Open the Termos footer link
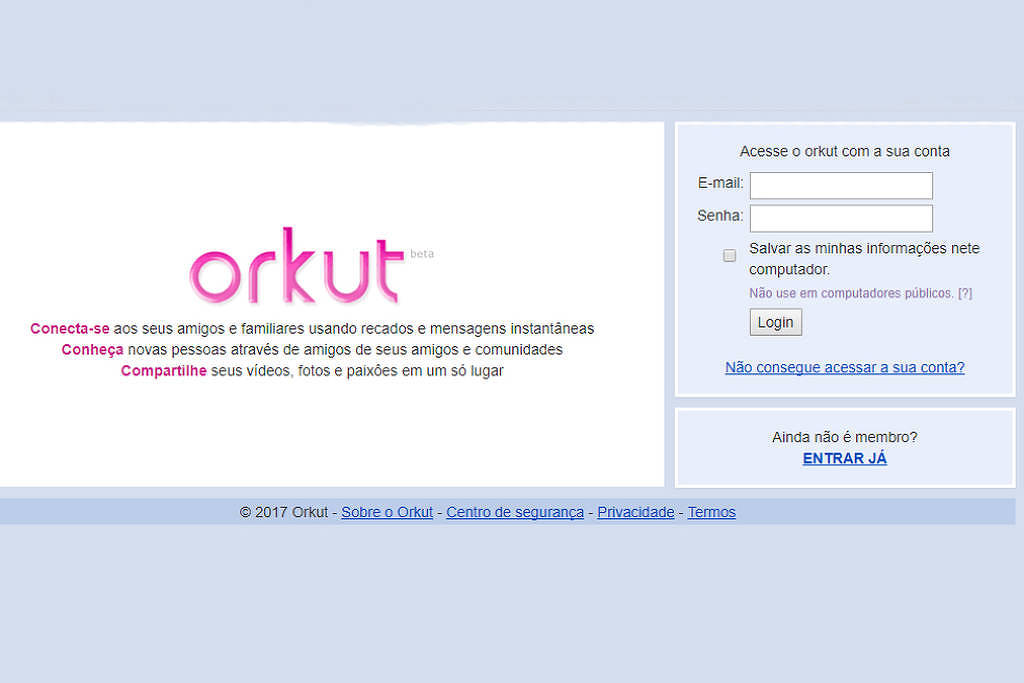This screenshot has height=683, width=1024. click(711, 512)
